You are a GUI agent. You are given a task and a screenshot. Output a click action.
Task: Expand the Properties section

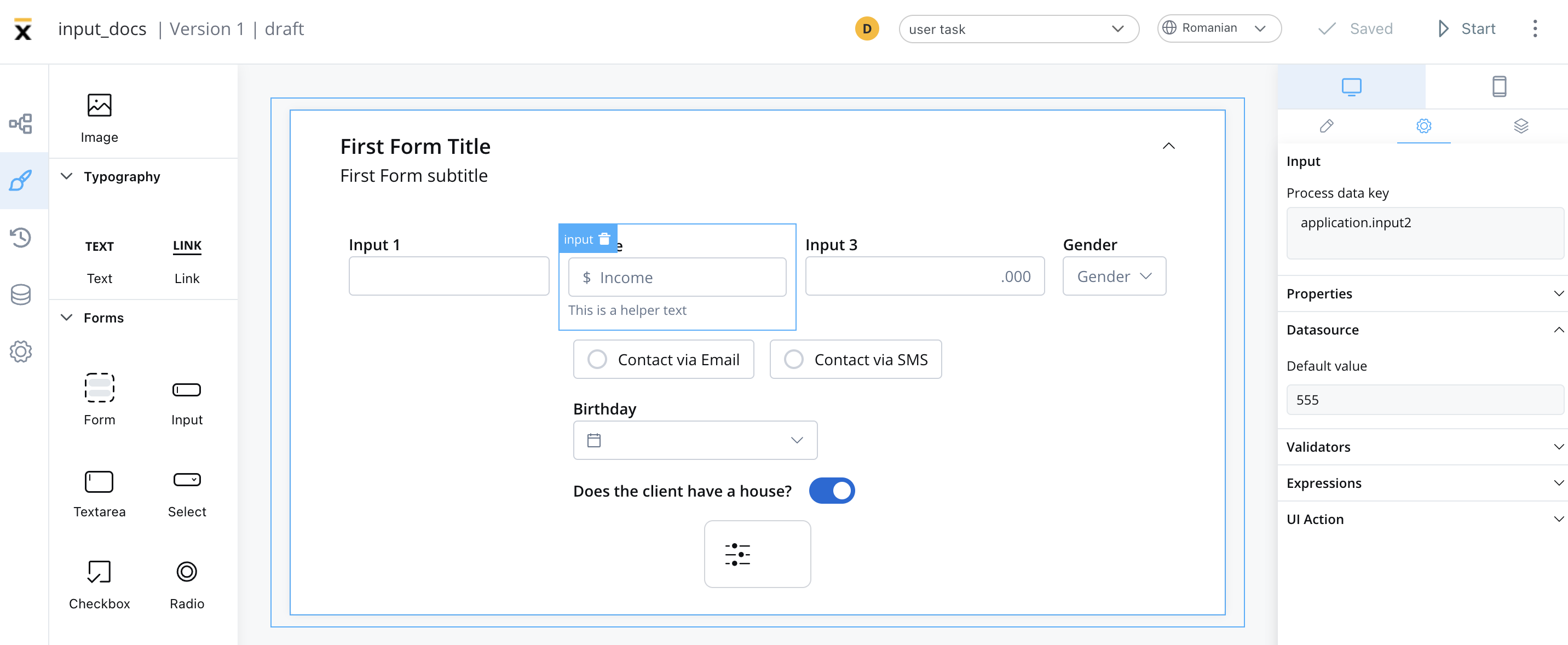1422,293
